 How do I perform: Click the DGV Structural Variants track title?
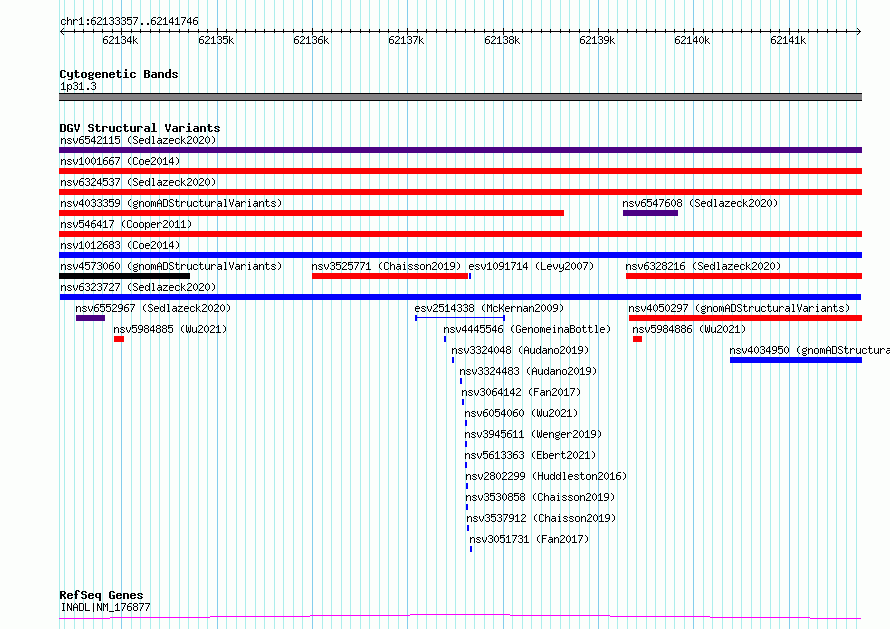pos(140,128)
